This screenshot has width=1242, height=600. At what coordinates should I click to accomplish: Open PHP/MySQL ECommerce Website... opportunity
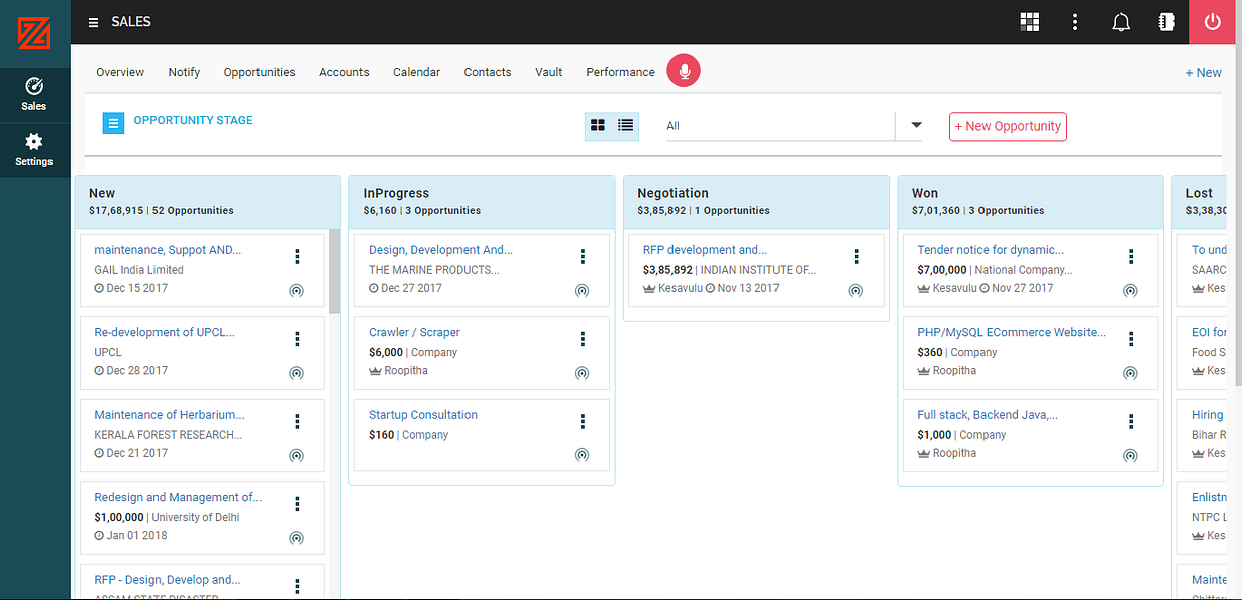(x=1012, y=332)
